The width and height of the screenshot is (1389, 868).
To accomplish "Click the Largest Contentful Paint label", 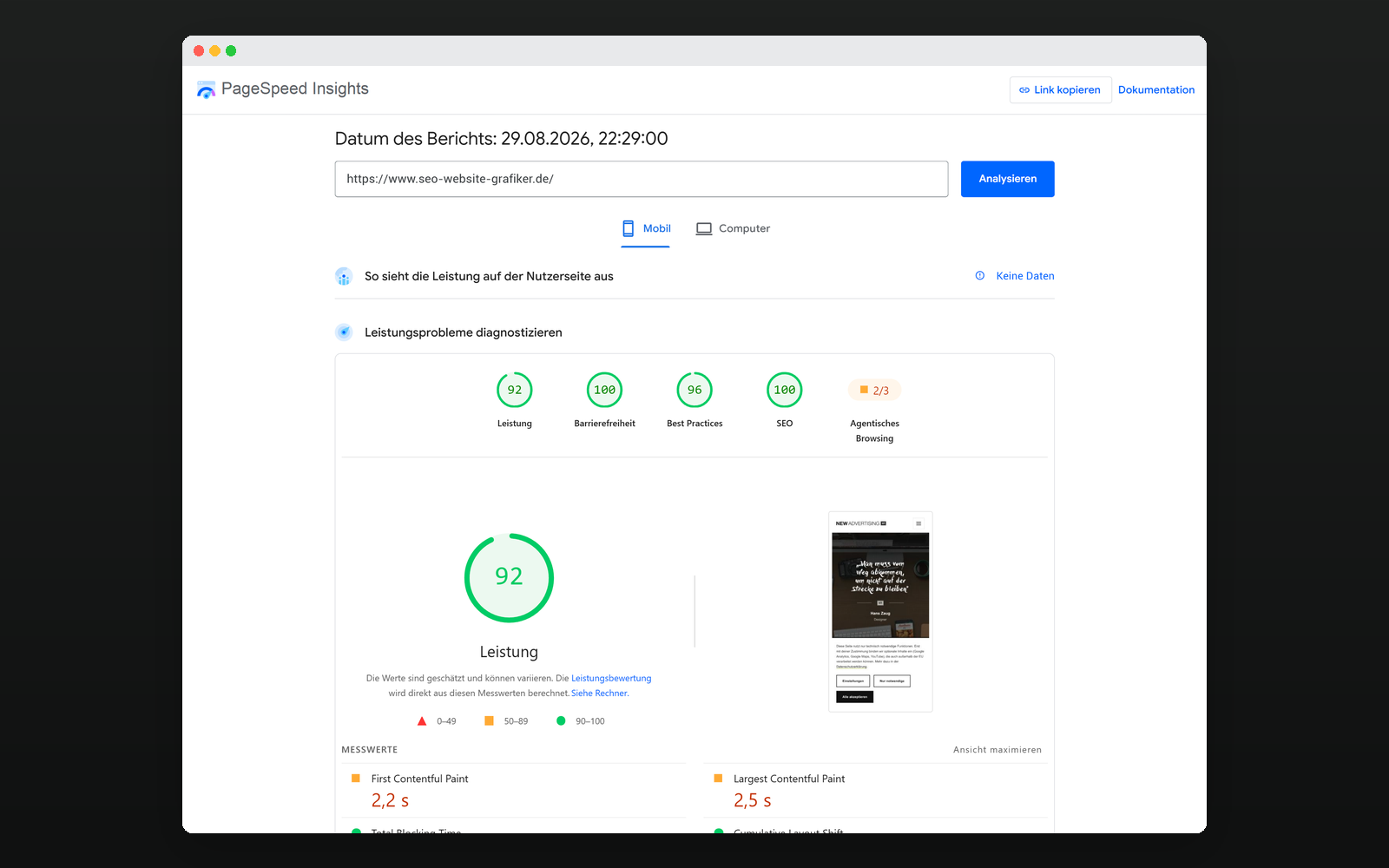I will tap(789, 779).
